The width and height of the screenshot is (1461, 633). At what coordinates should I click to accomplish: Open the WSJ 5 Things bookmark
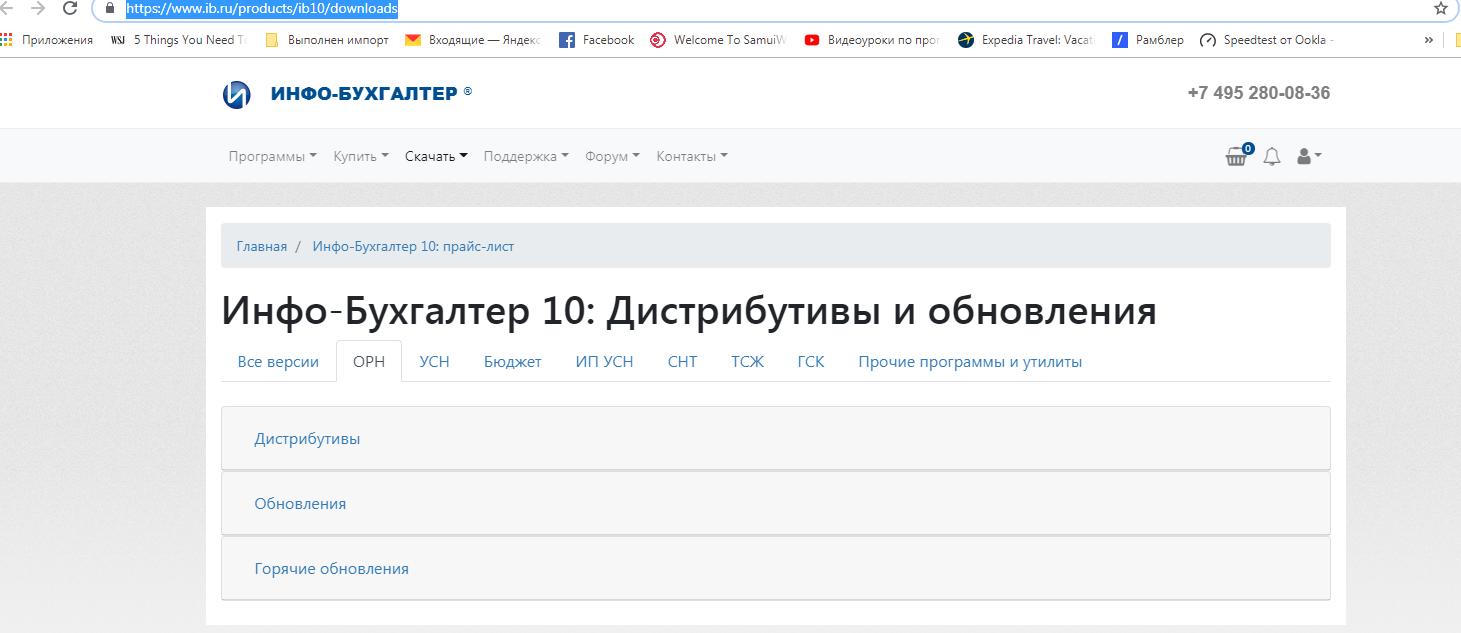coord(179,40)
